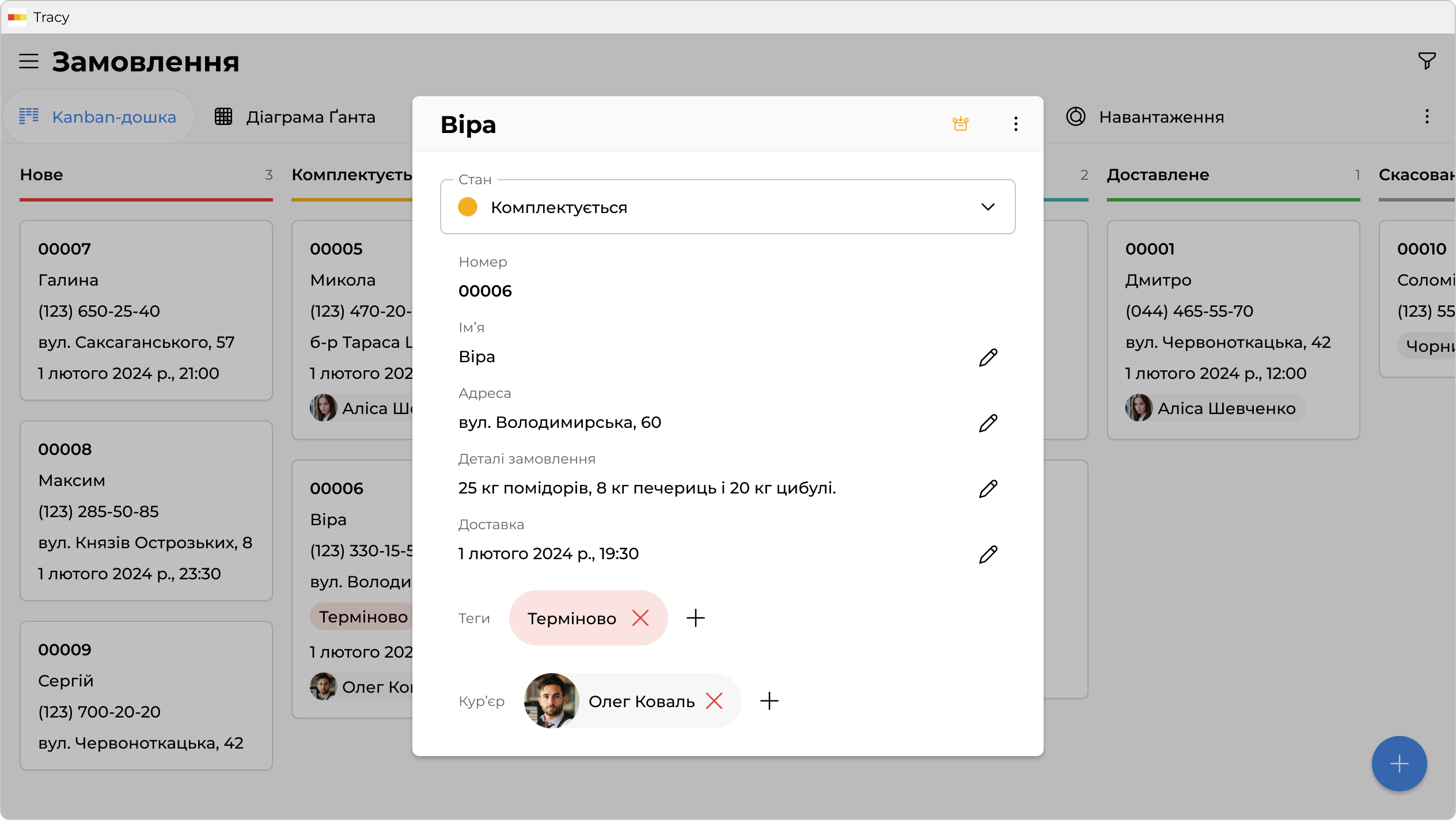Switch to the Діаграма Ґанта tab
1456x820 pixels.
tap(295, 117)
